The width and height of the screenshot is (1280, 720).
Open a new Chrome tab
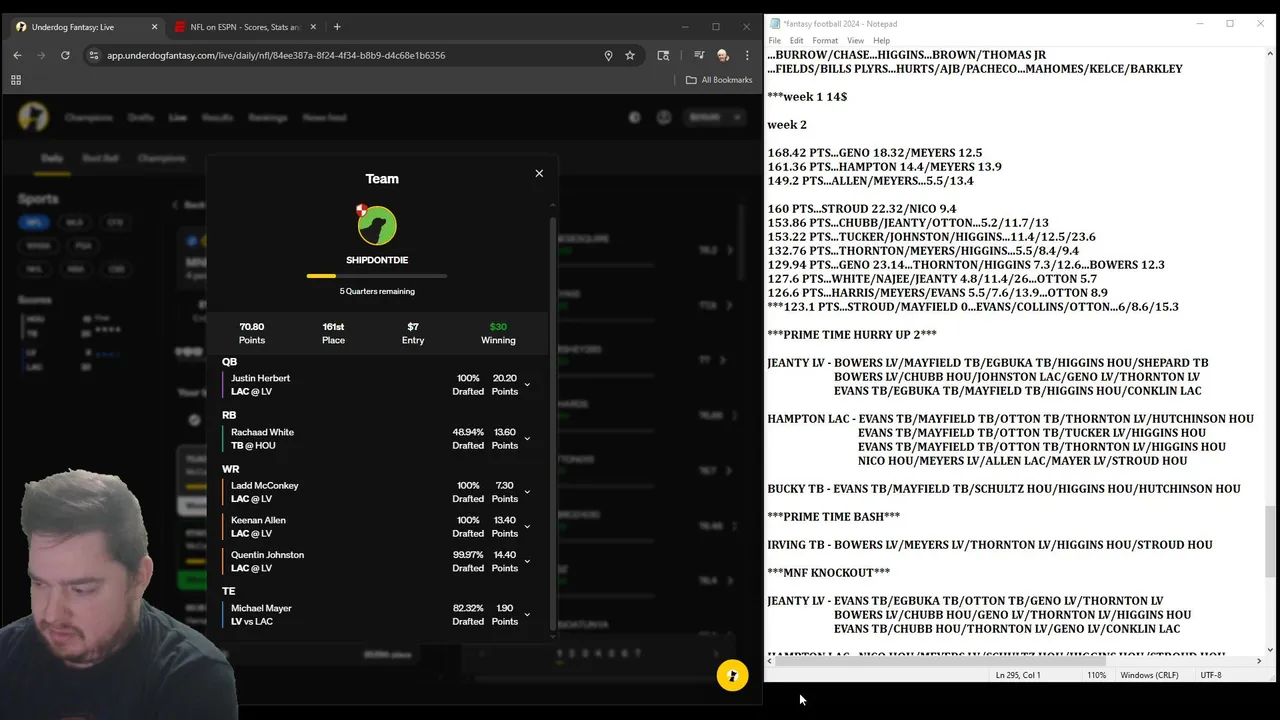point(337,27)
